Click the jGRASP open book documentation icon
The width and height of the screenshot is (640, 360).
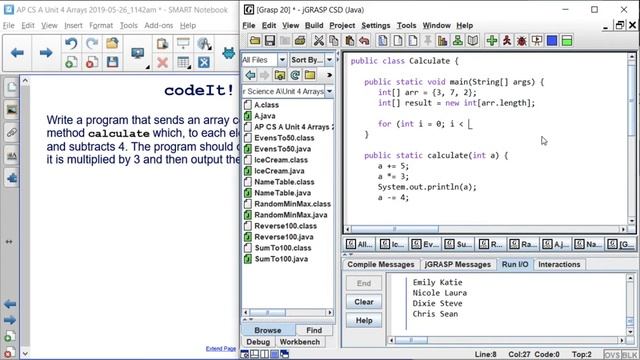pyautogui.click(x=473, y=40)
